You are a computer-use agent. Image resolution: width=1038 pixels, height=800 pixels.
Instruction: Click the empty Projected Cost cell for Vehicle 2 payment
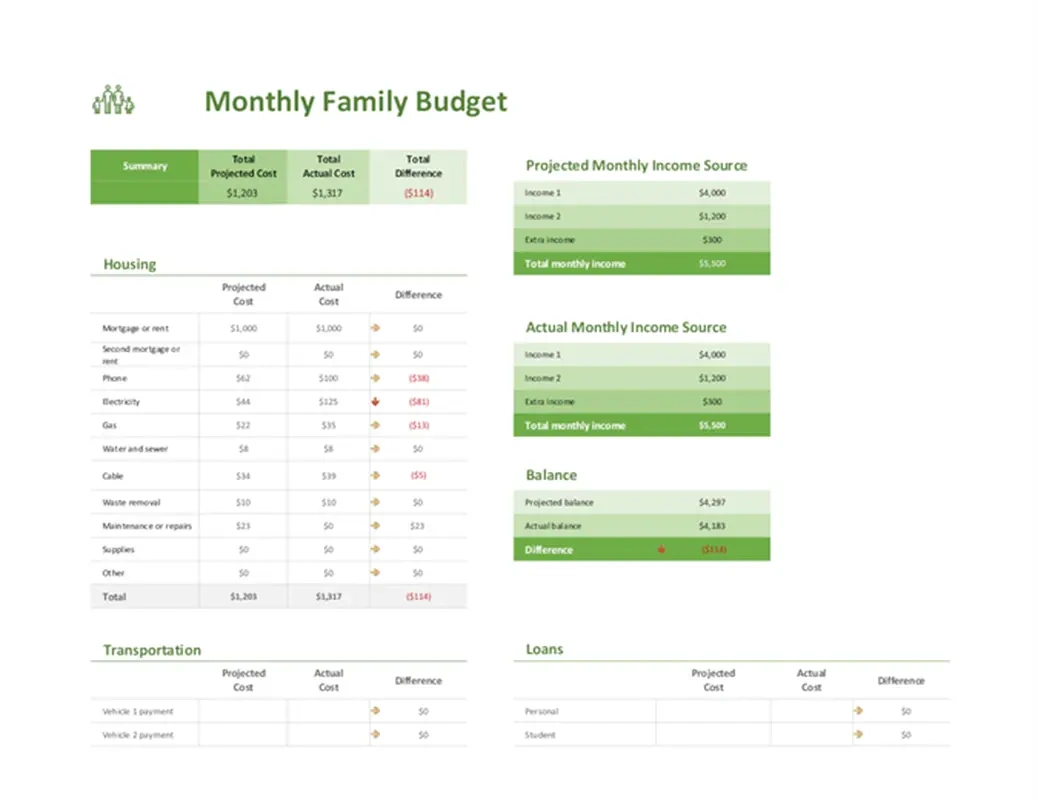[x=243, y=734]
